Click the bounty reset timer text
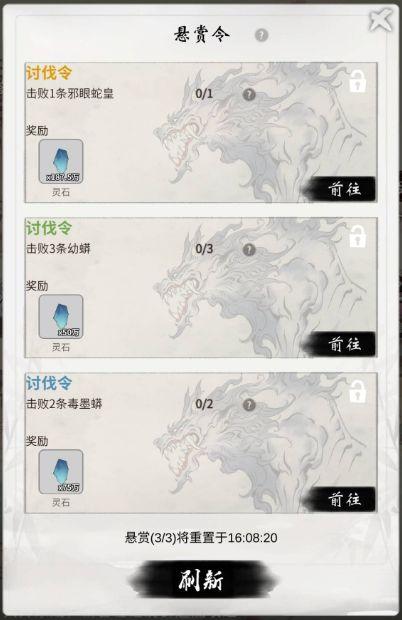 (201, 538)
